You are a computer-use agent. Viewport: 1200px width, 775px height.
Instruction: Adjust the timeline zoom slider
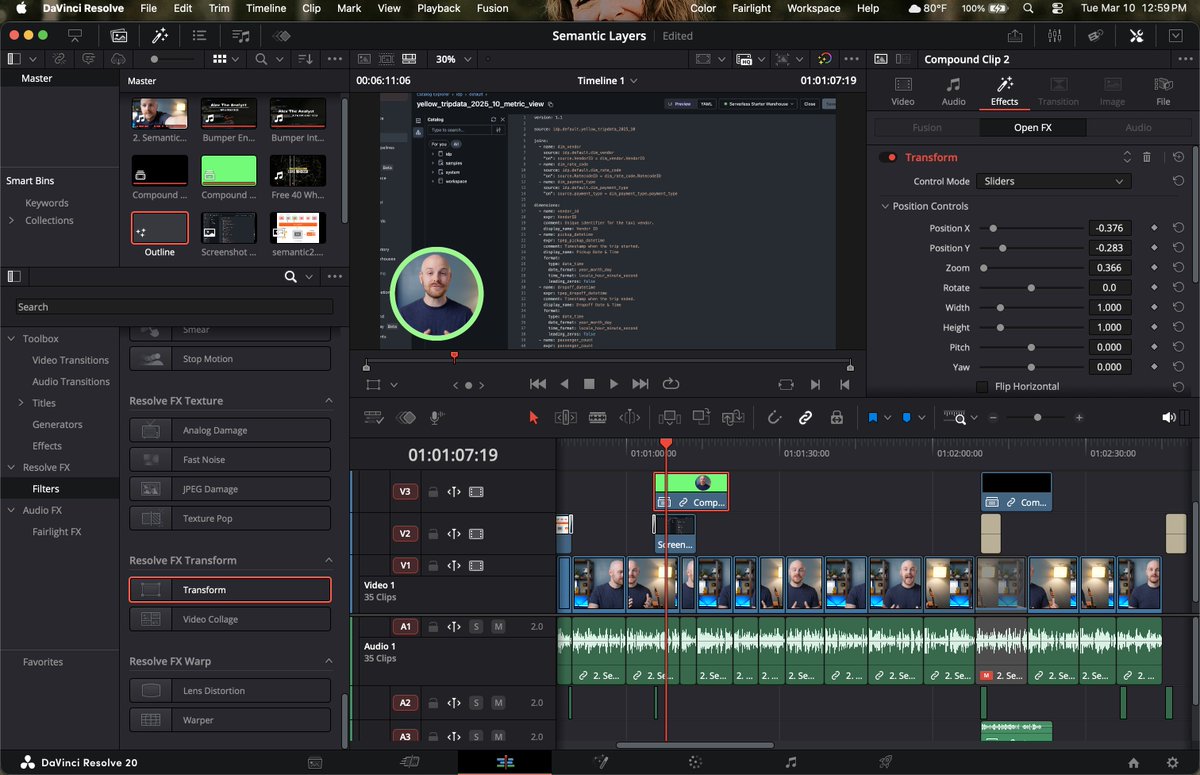(1036, 418)
